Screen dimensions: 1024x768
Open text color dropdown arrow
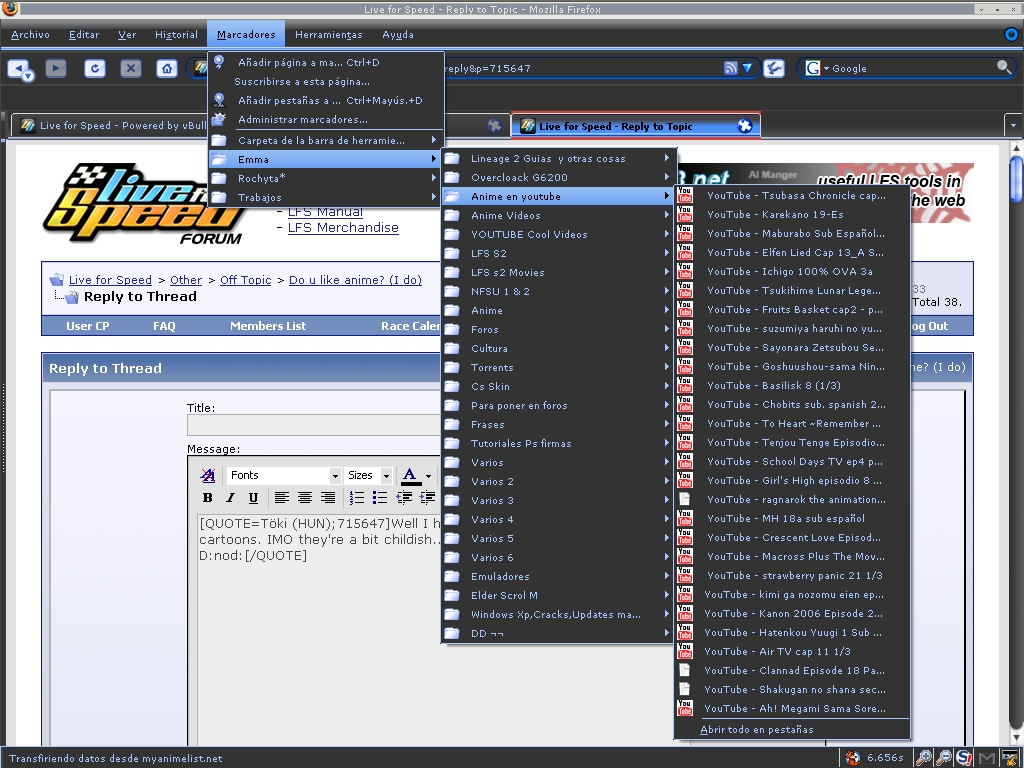click(x=428, y=476)
